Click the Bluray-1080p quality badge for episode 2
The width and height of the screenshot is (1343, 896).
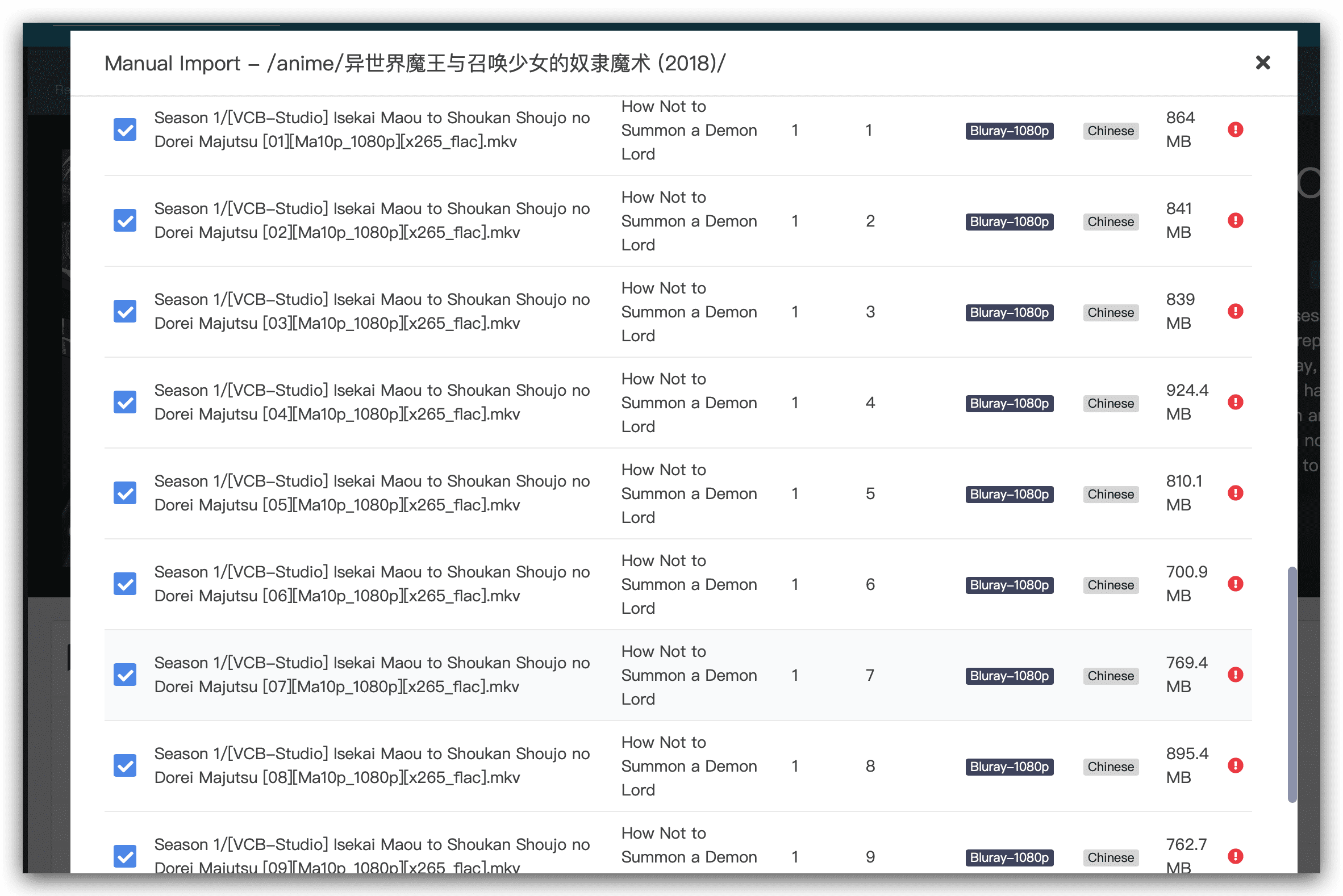pyautogui.click(x=1009, y=221)
